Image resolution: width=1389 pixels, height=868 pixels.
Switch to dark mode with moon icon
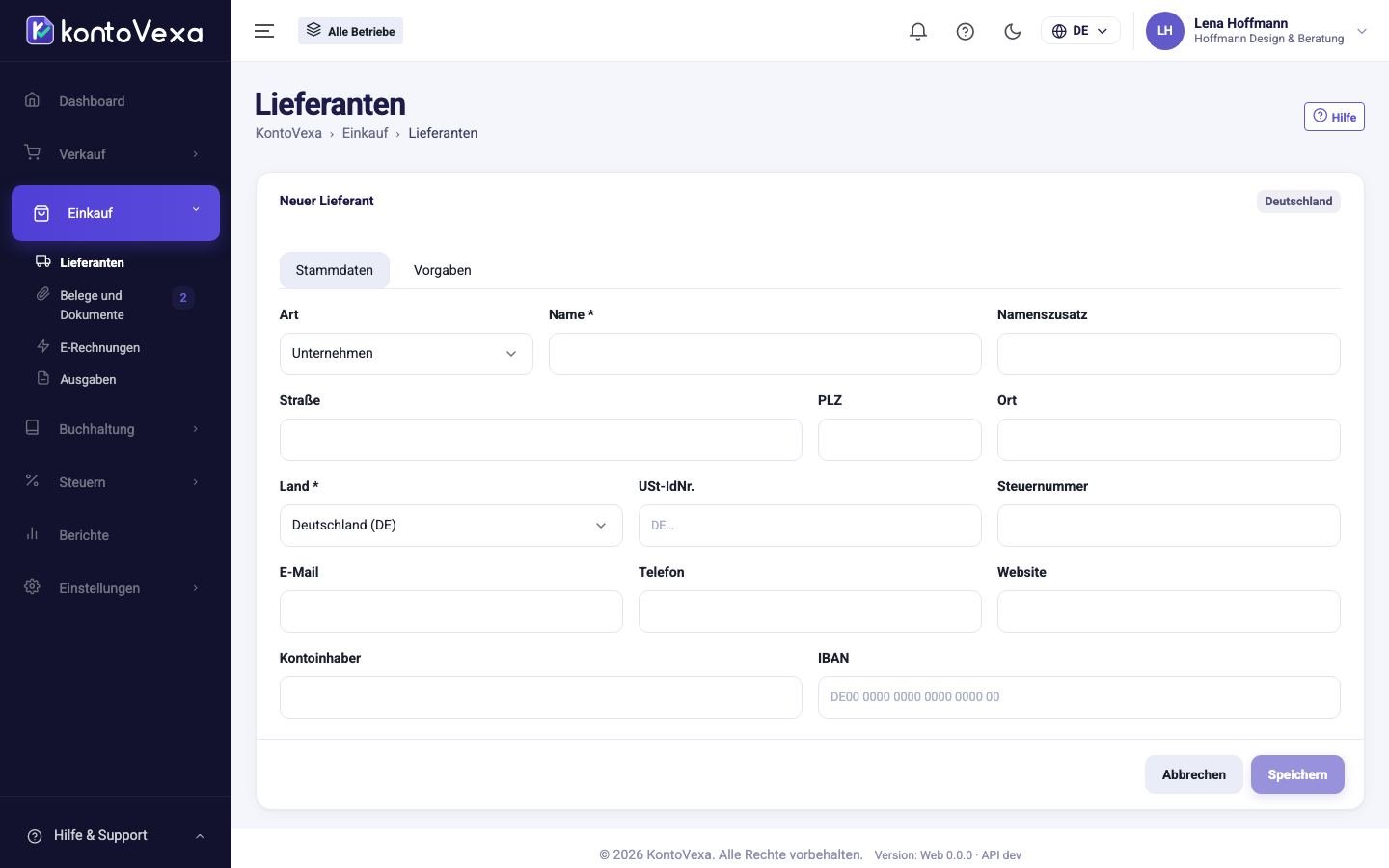pos(1013,31)
